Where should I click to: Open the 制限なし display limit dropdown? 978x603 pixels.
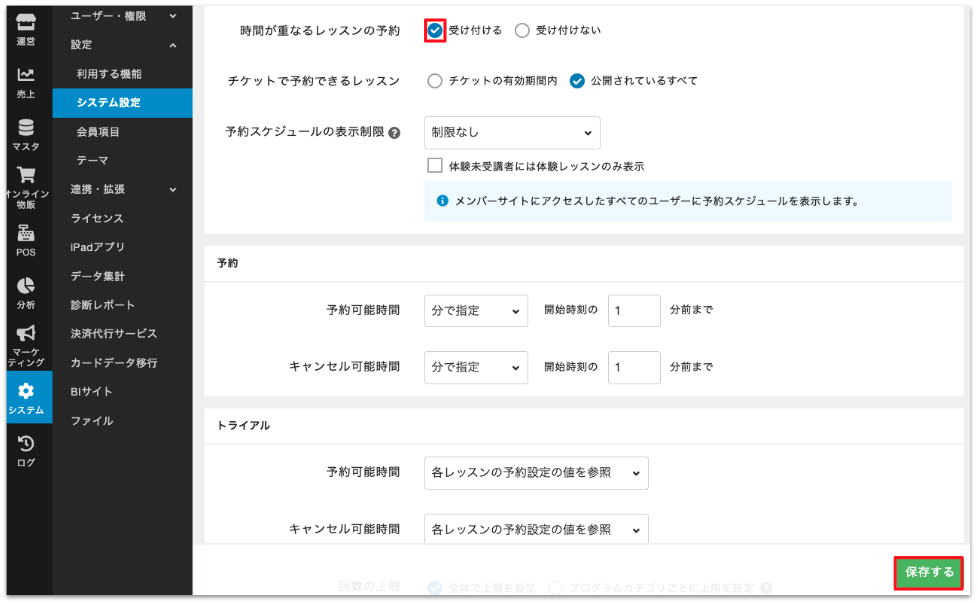click(x=512, y=132)
